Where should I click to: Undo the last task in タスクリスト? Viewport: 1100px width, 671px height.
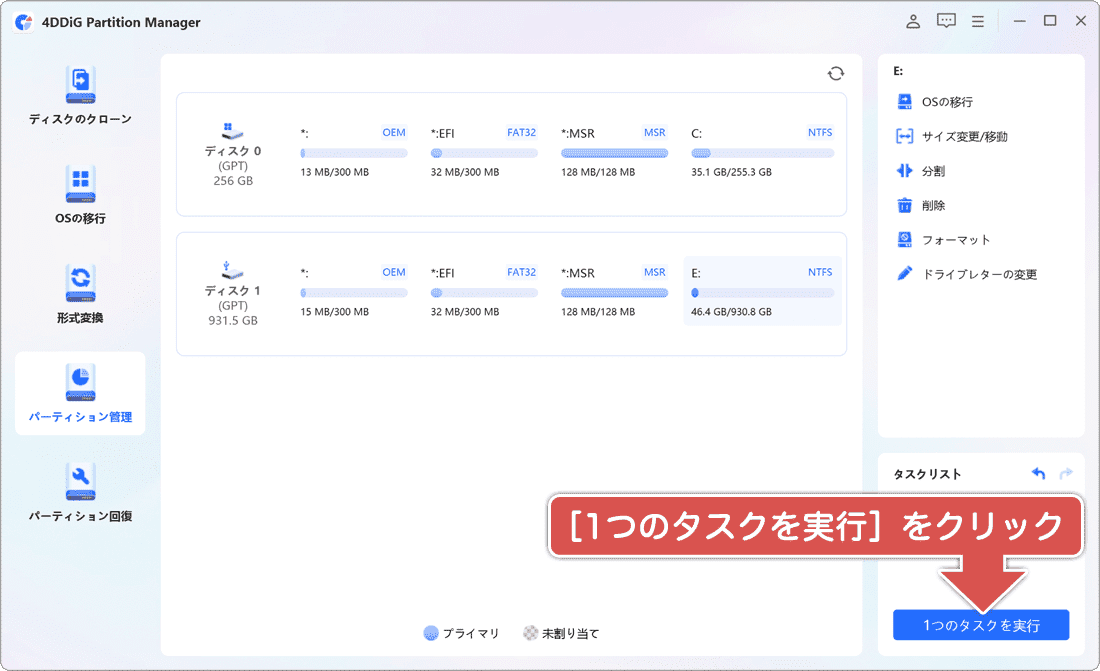[1038, 473]
